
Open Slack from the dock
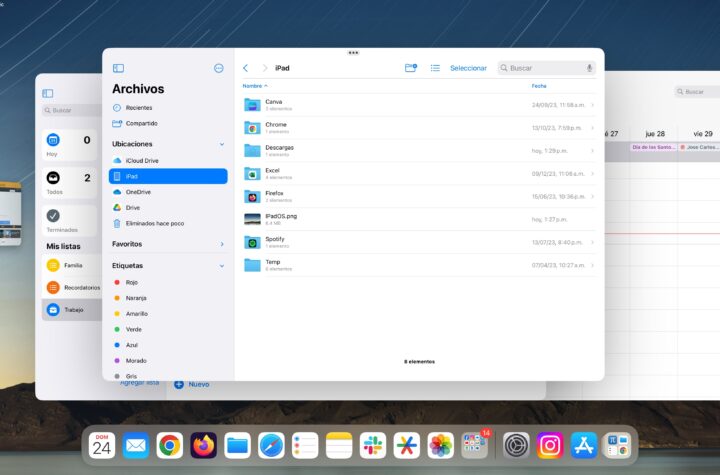tap(373, 445)
